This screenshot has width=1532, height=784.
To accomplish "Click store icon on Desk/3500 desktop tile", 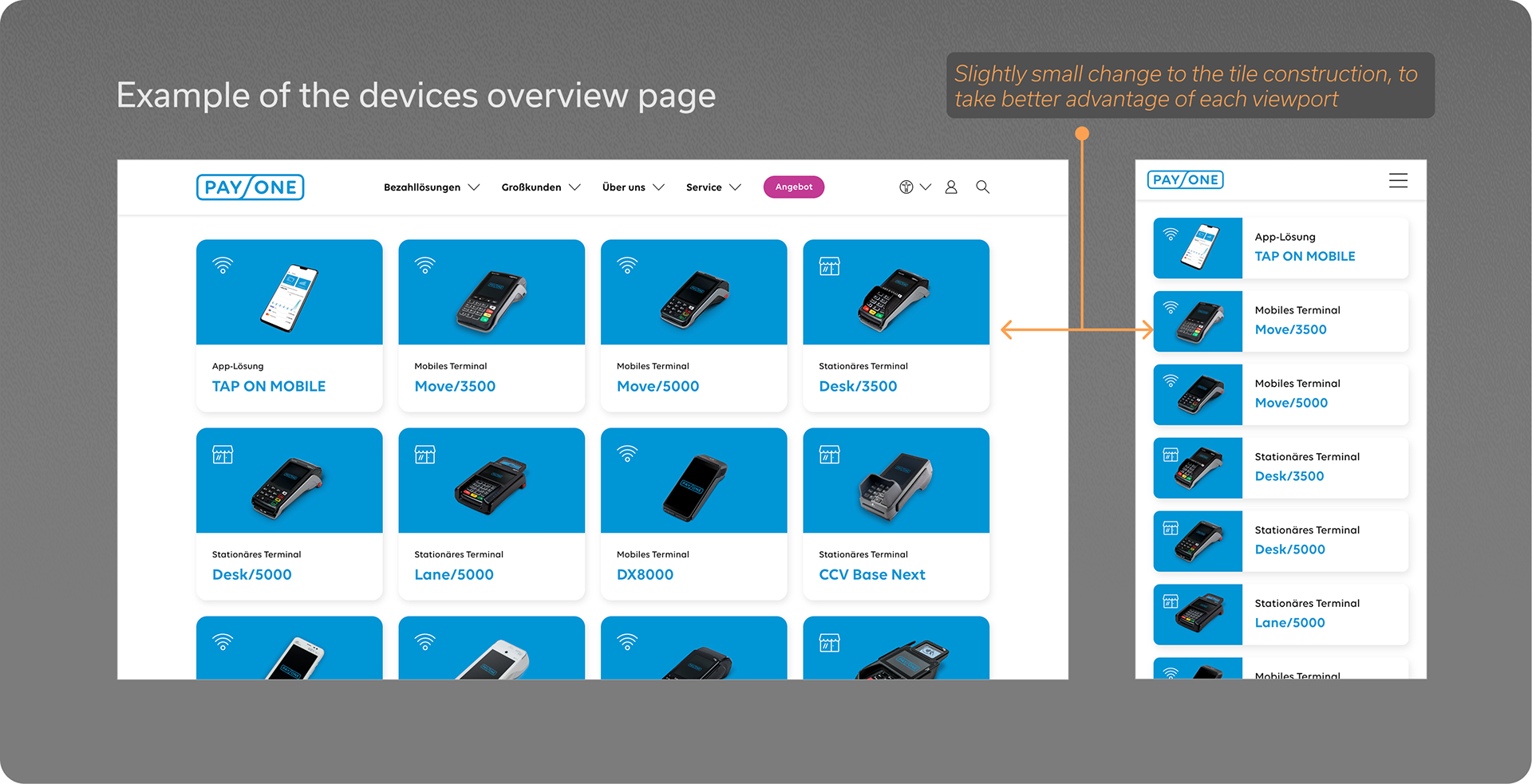I will click(830, 266).
